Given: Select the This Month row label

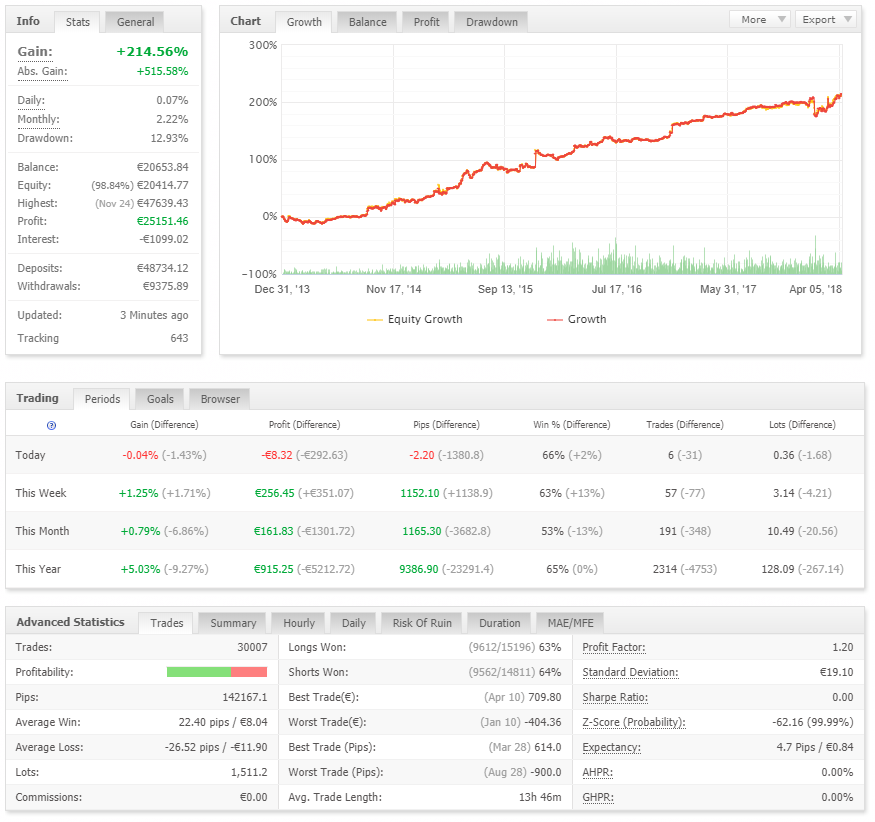Looking at the screenshot, I should (x=42, y=531).
